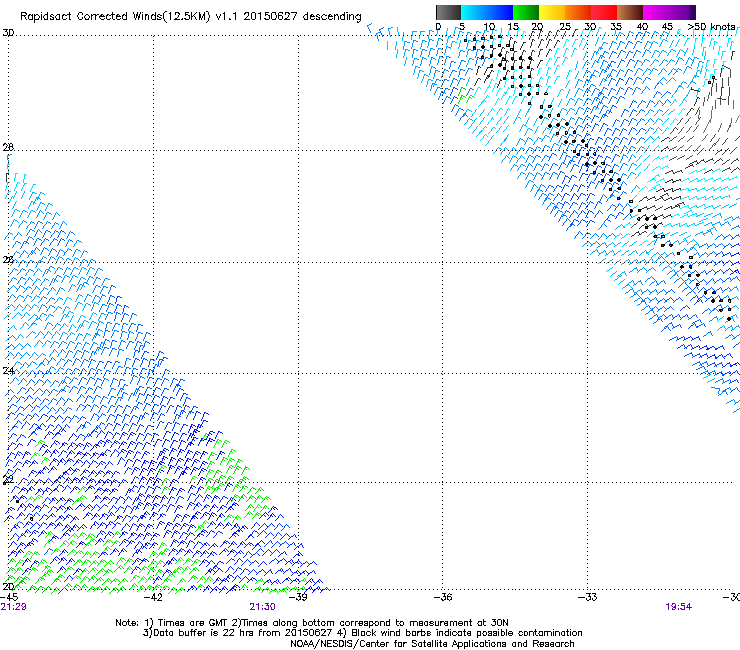Click the longitude label '-45'
Screen dimensions: 740x650
pos(8,597)
